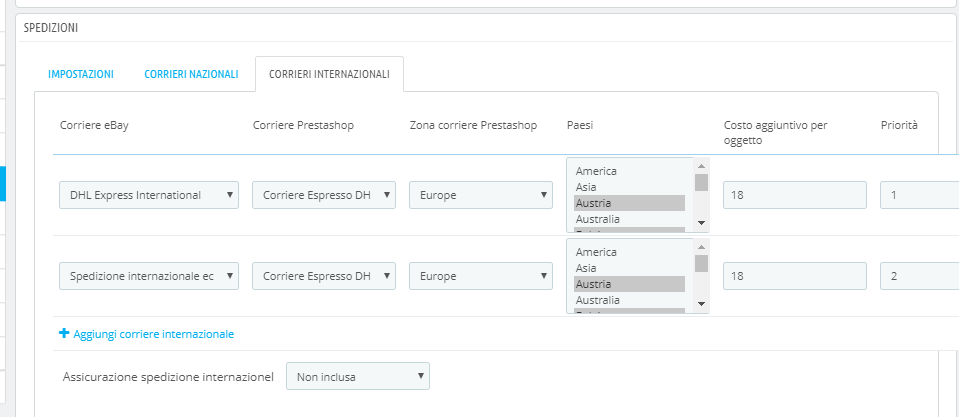Open the Impostazioni tab

(81, 74)
